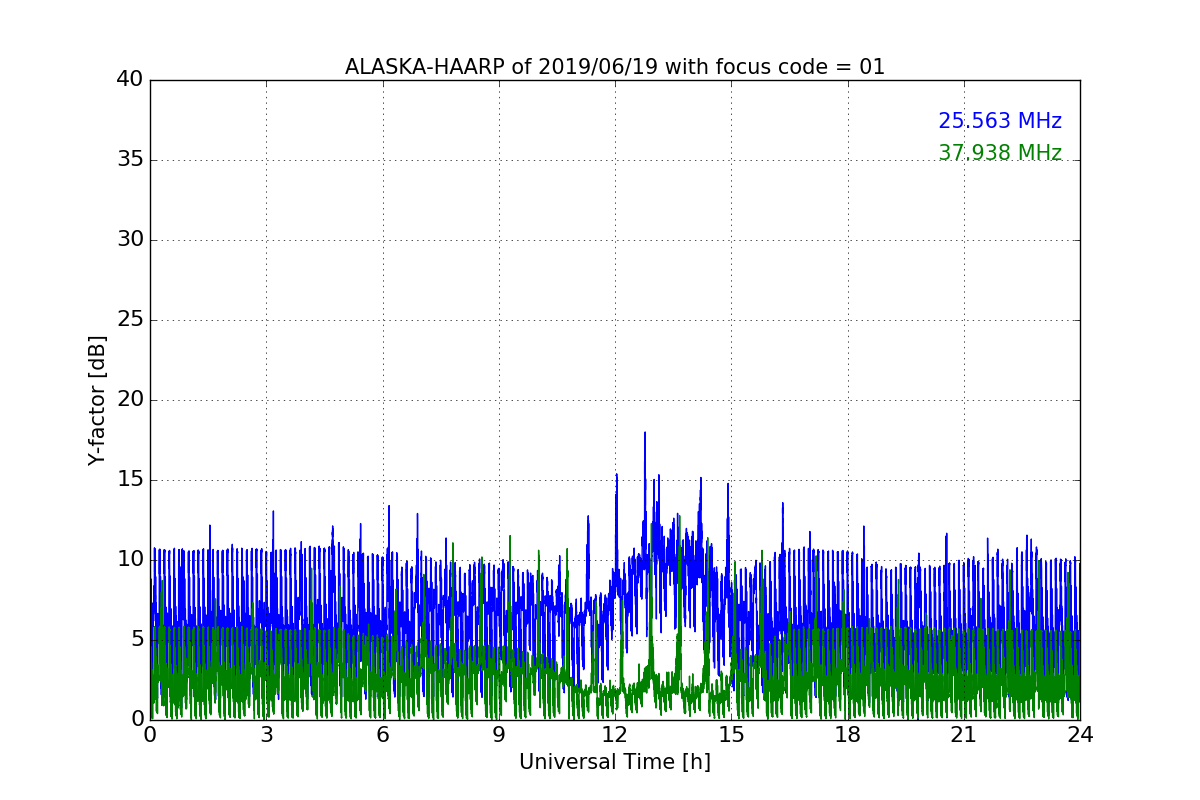The height and width of the screenshot is (800, 1200).
Task: Select the 37.938 MHz legend label
Action: (1000, 153)
